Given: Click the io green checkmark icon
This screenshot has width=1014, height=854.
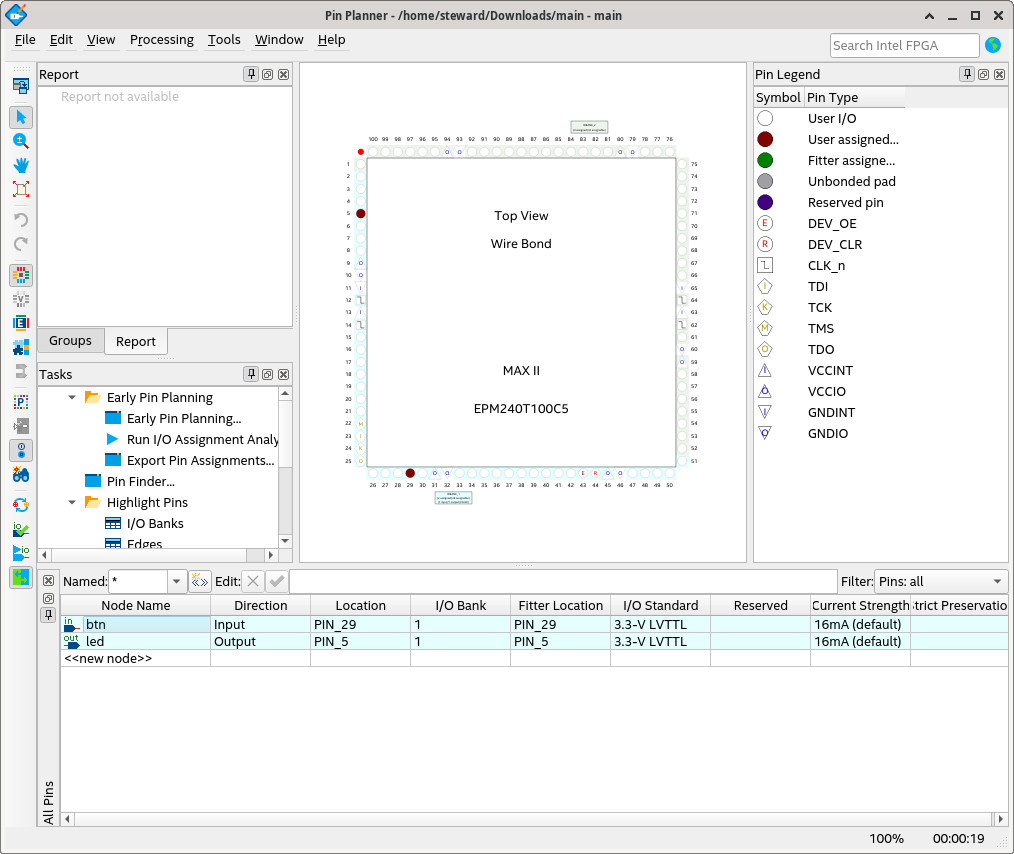Looking at the screenshot, I should (x=21, y=529).
